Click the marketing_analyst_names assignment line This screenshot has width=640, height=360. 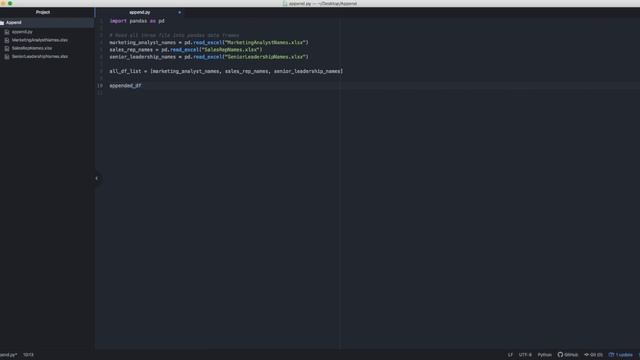pos(209,42)
